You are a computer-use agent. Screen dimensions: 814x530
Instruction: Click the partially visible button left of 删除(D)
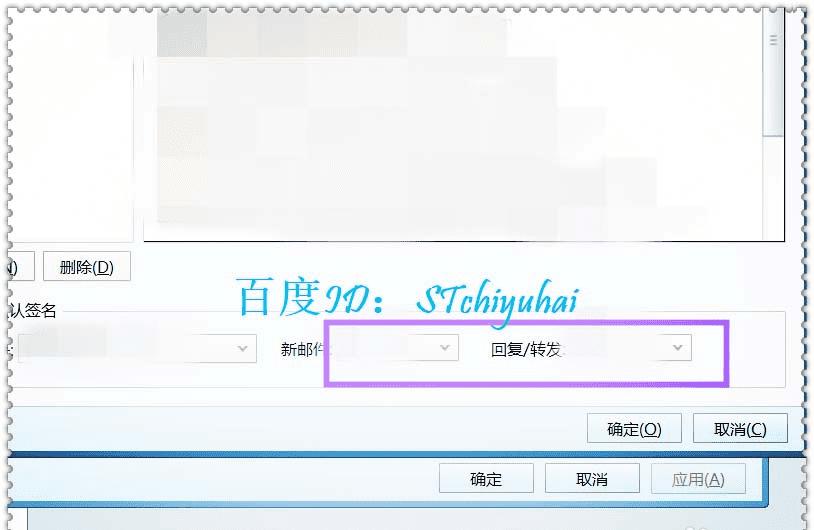coord(21,266)
